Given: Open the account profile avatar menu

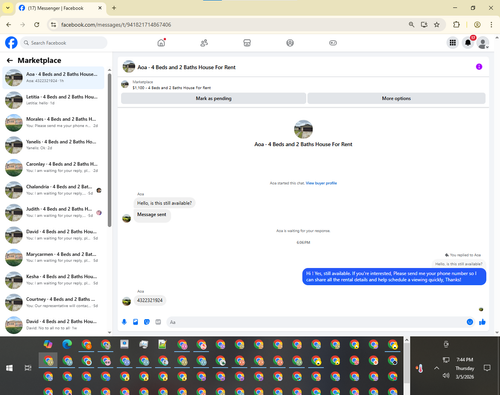Looking at the screenshot, I should (483, 43).
